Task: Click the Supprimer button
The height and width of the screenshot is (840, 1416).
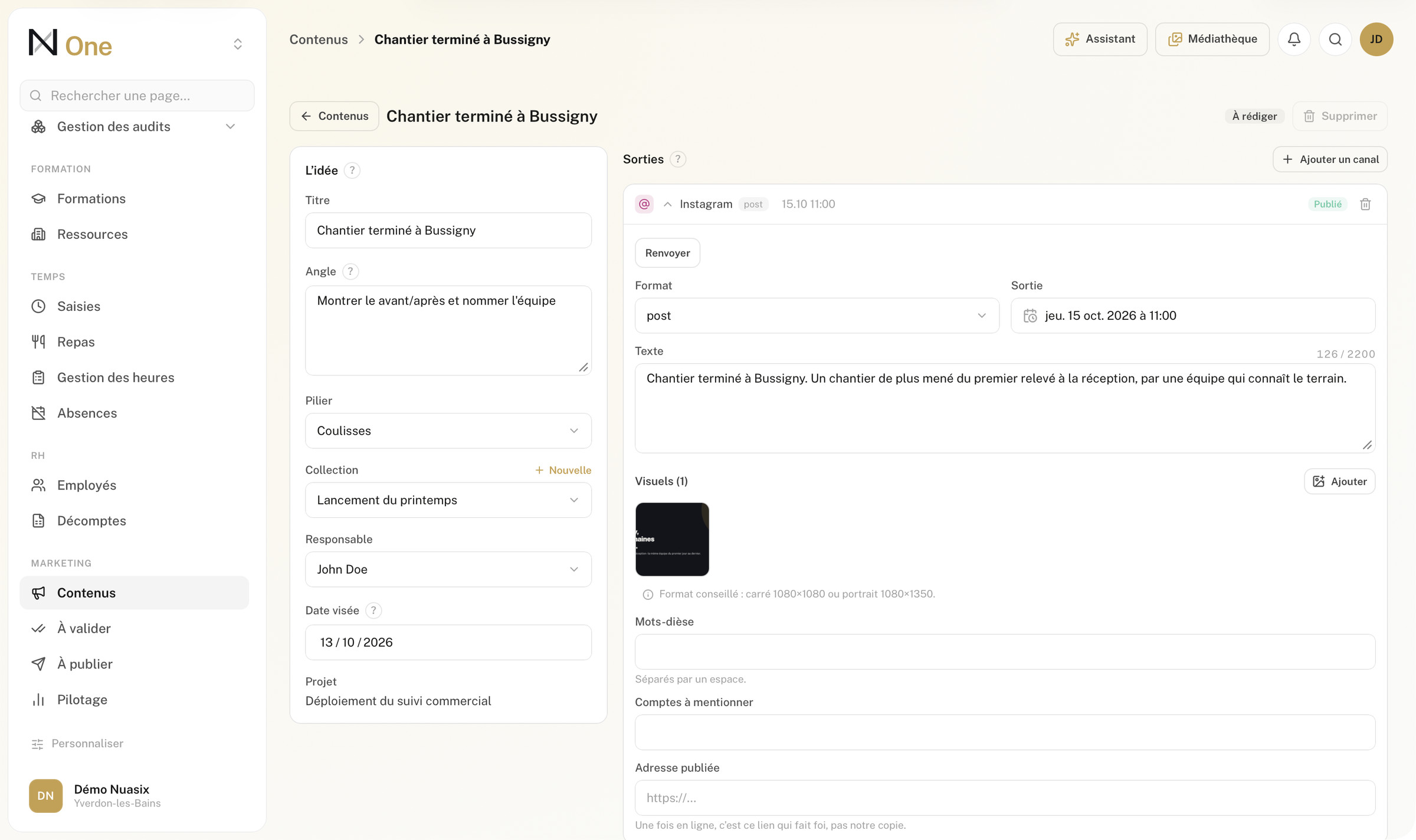Action: (x=1340, y=116)
